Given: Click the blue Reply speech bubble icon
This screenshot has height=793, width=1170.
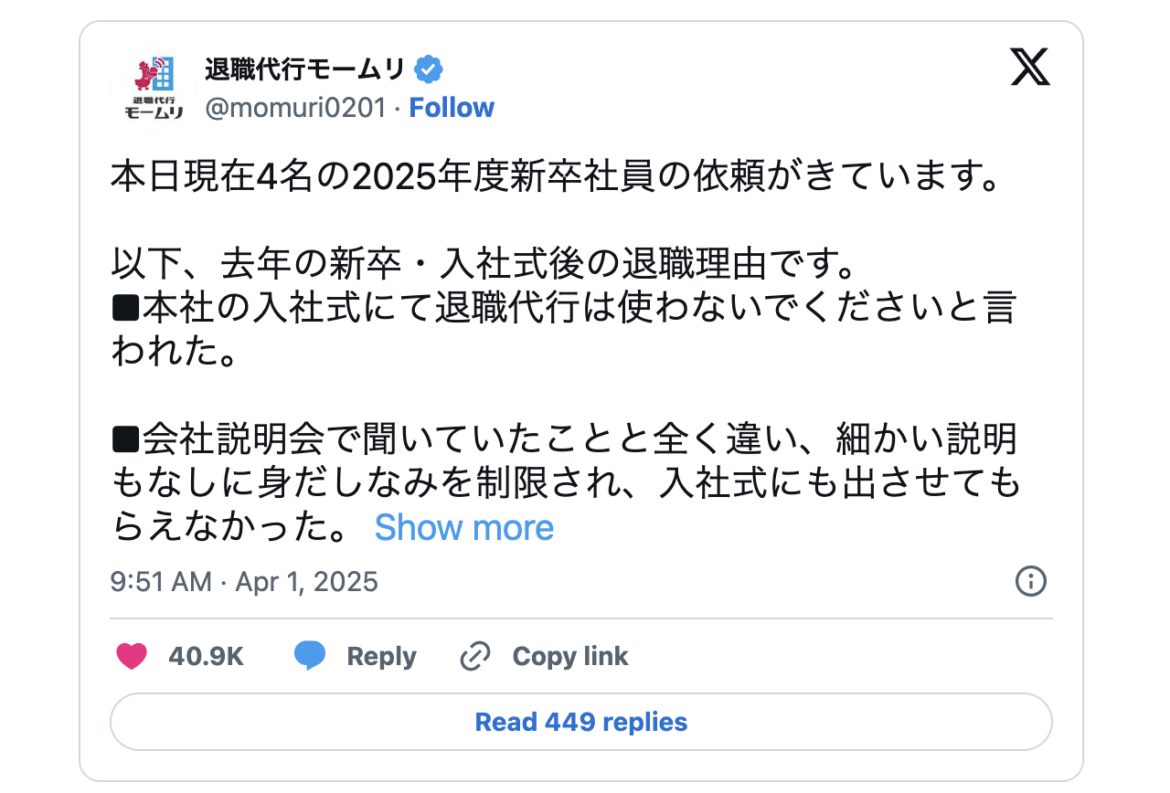Looking at the screenshot, I should pyautogui.click(x=310, y=656).
